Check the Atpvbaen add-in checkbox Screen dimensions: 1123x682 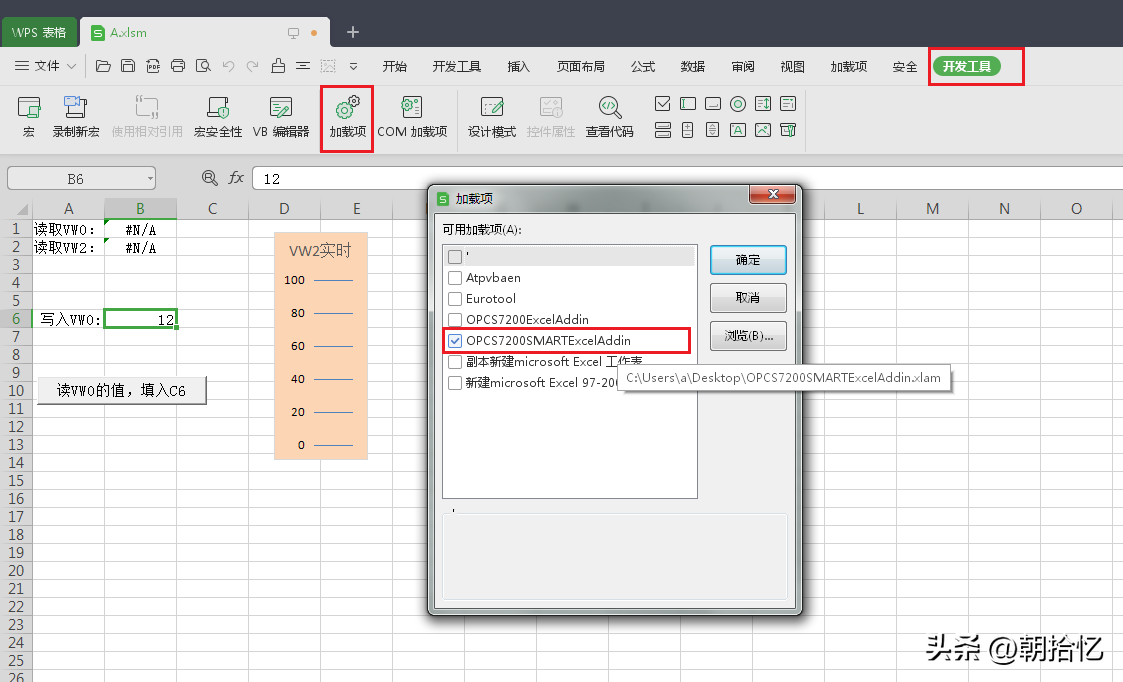tap(455, 278)
